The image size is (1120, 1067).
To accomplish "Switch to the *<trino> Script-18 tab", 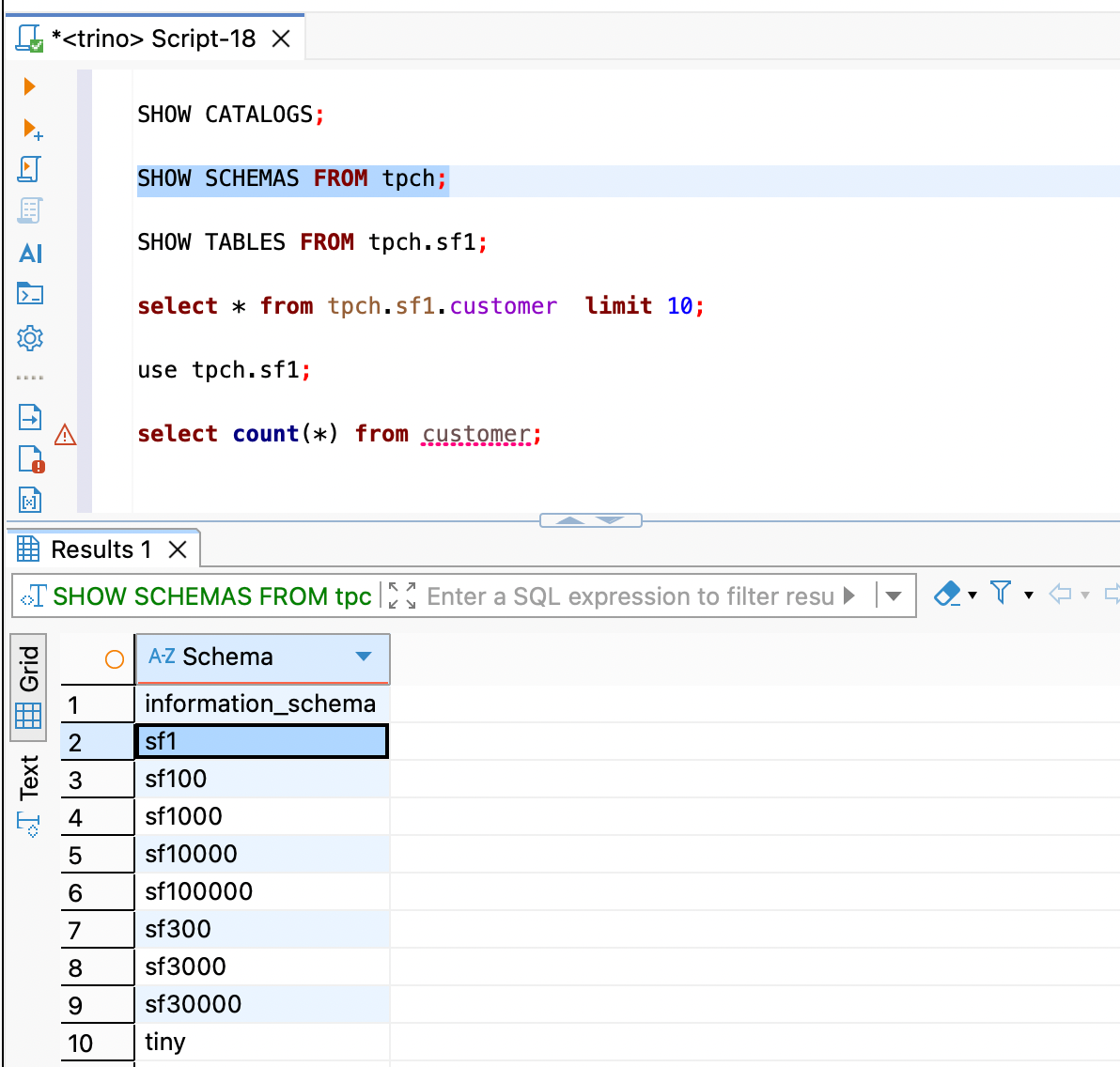I will pyautogui.click(x=153, y=39).
